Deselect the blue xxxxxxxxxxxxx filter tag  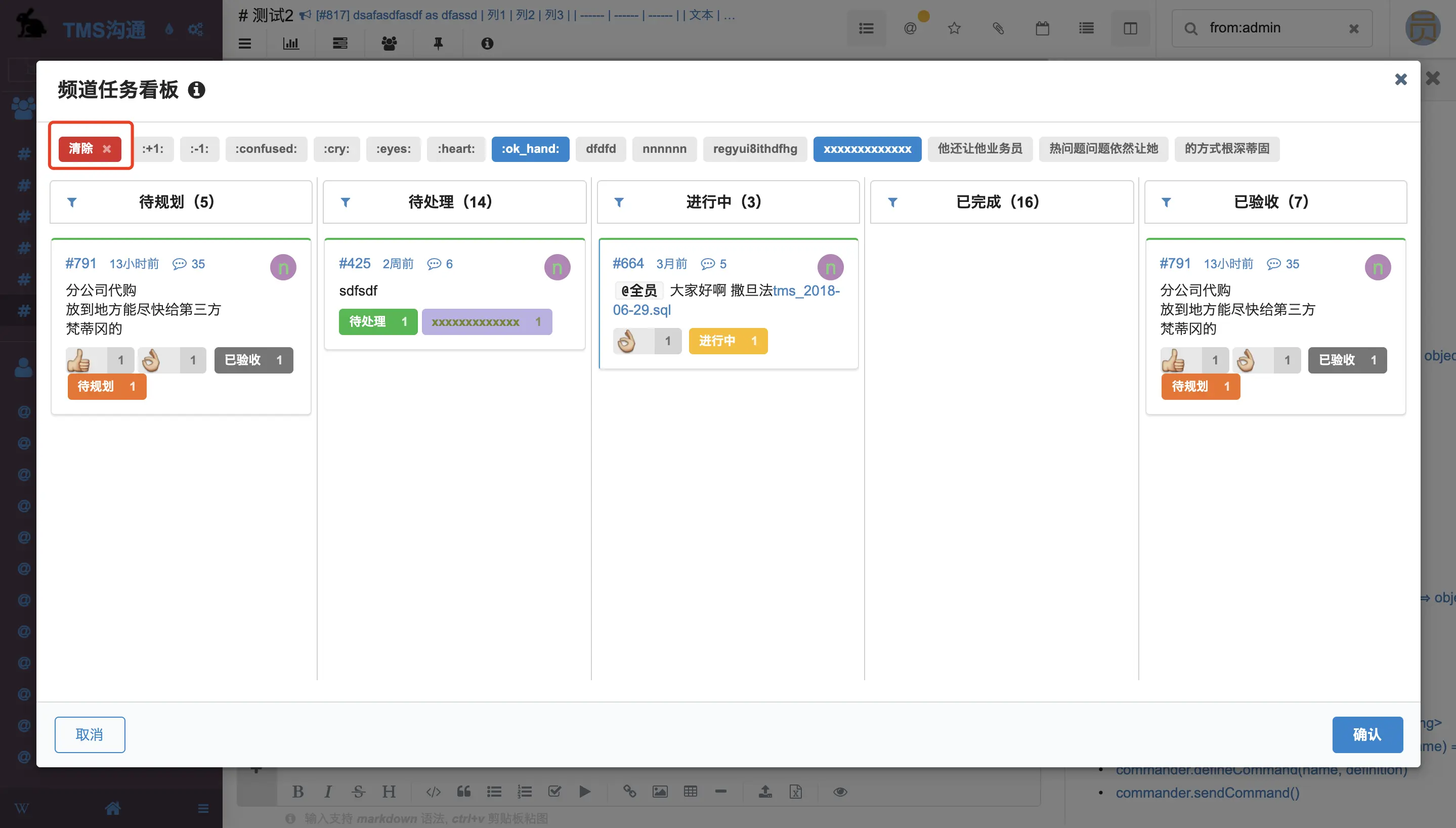coord(867,149)
